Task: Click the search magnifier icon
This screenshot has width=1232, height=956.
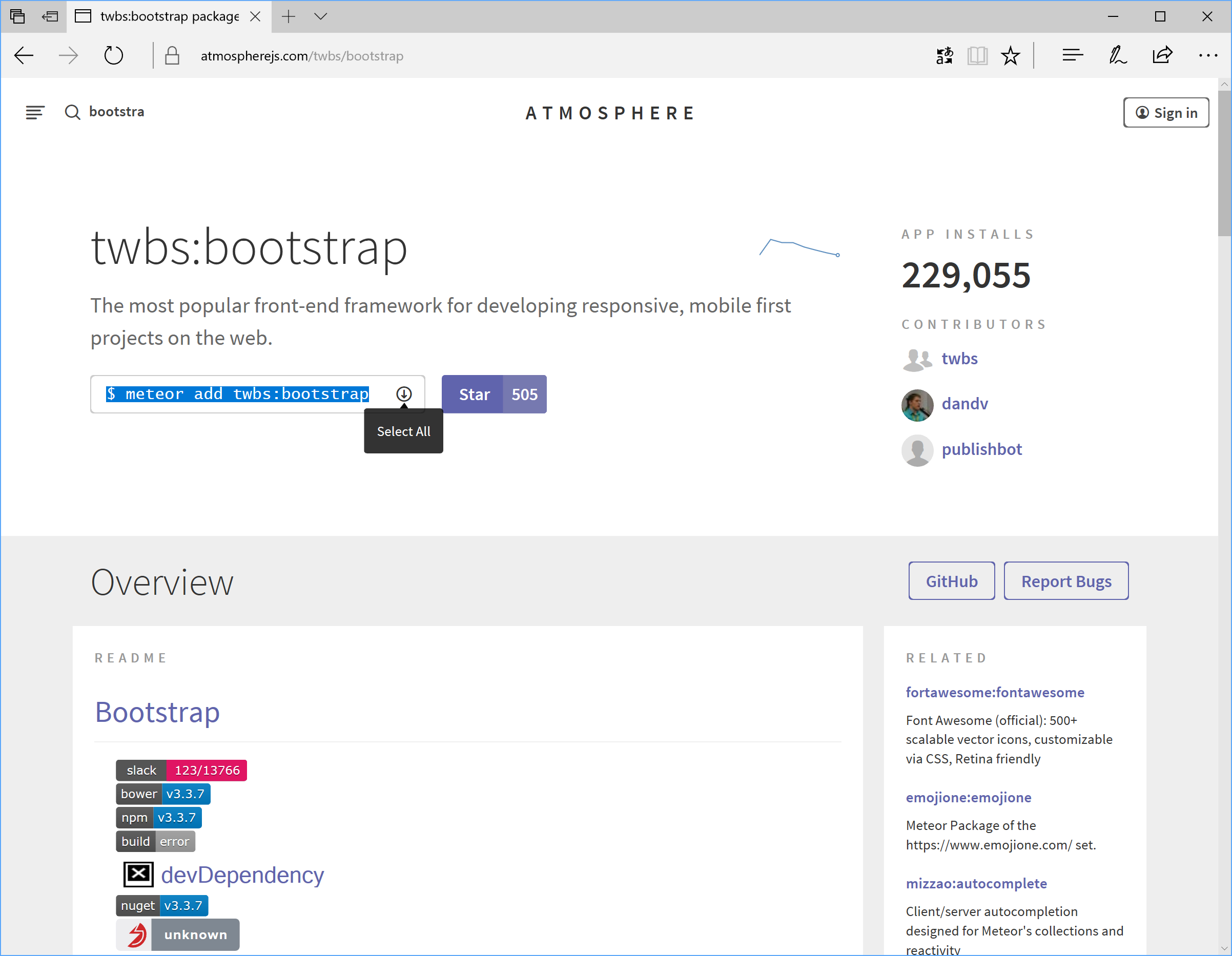Action: point(73,112)
